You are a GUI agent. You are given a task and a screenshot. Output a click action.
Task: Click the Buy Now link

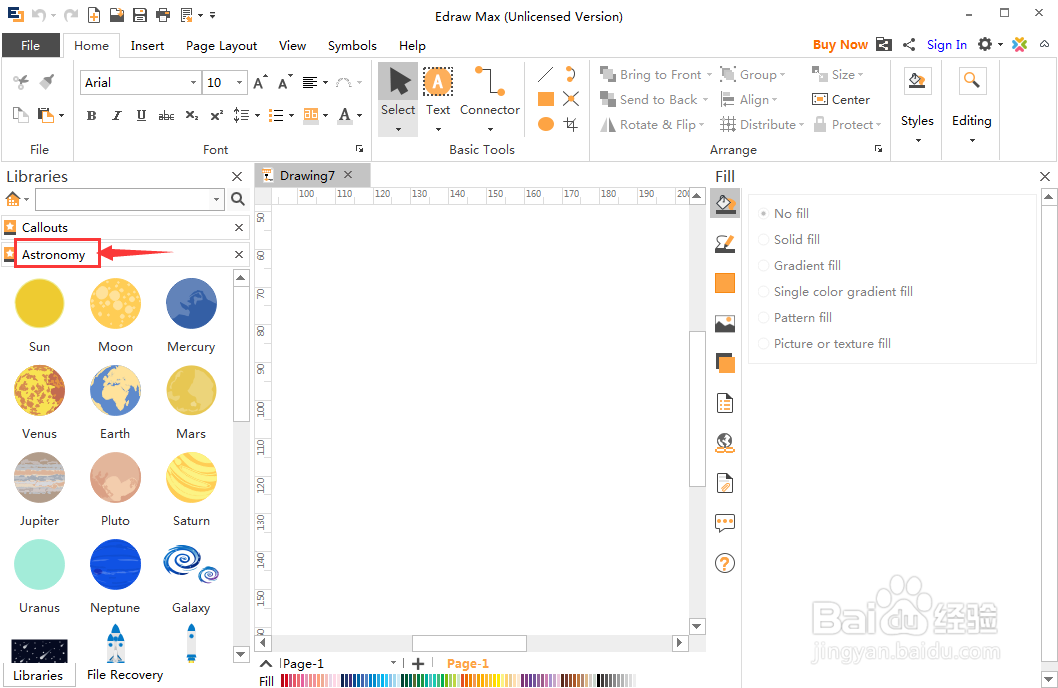pos(840,45)
